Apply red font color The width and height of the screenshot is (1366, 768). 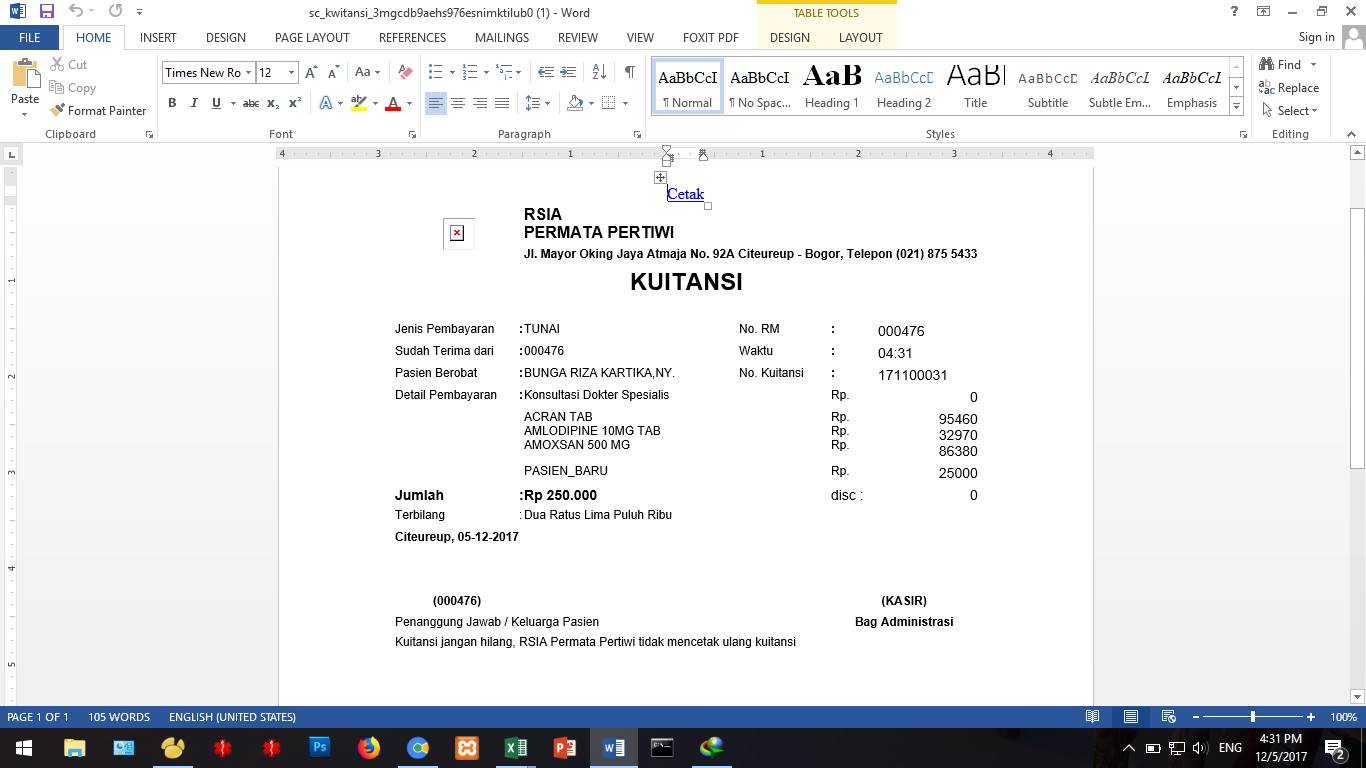(393, 103)
